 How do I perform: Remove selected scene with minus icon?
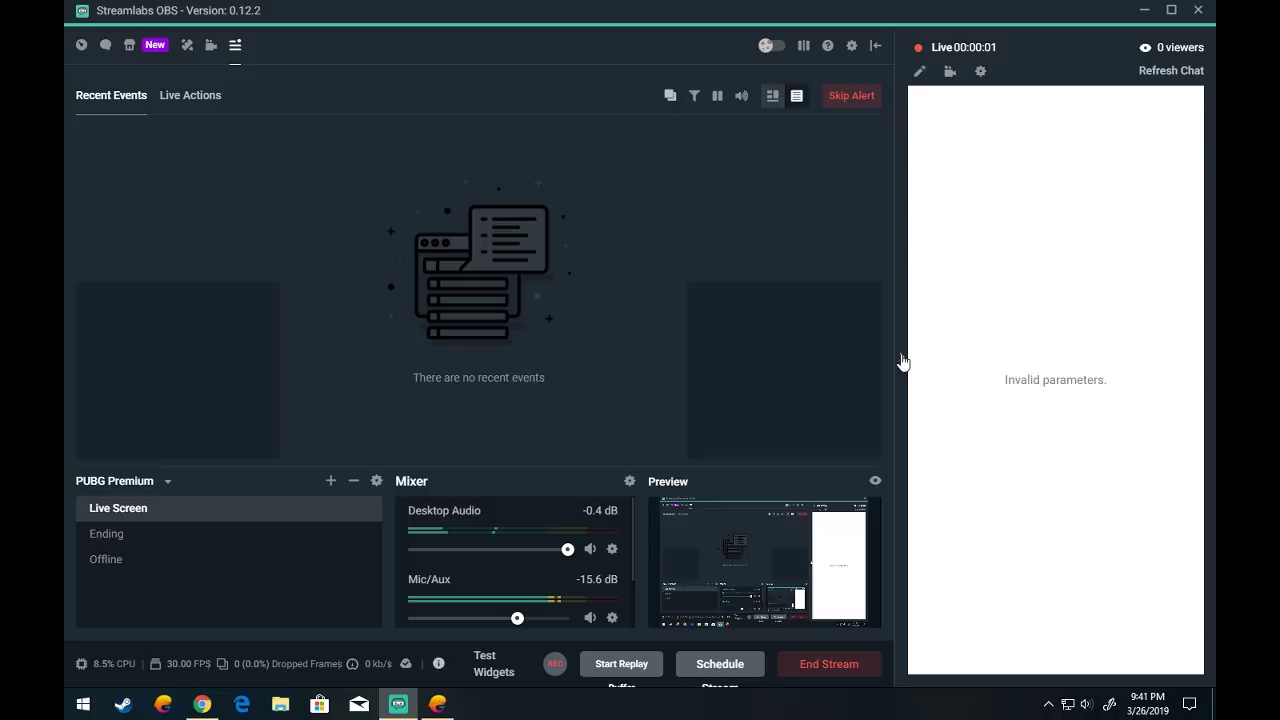[x=353, y=481]
